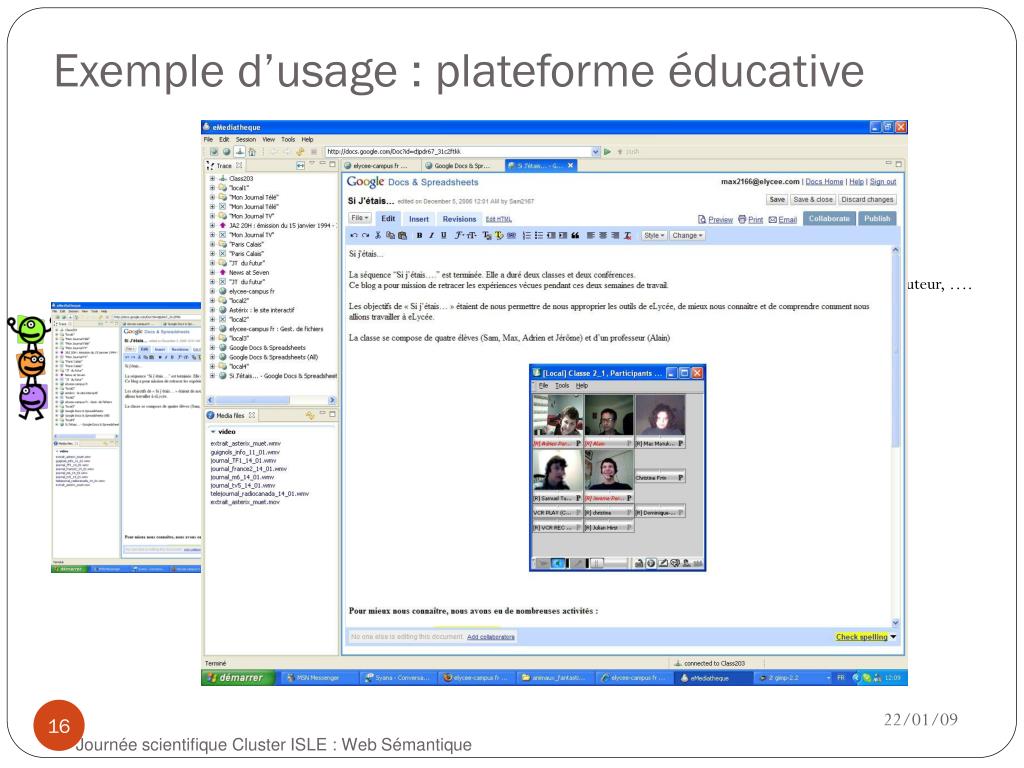Open the URL address bar dropdown arrow
The width and height of the screenshot is (1024, 768).
[x=596, y=152]
